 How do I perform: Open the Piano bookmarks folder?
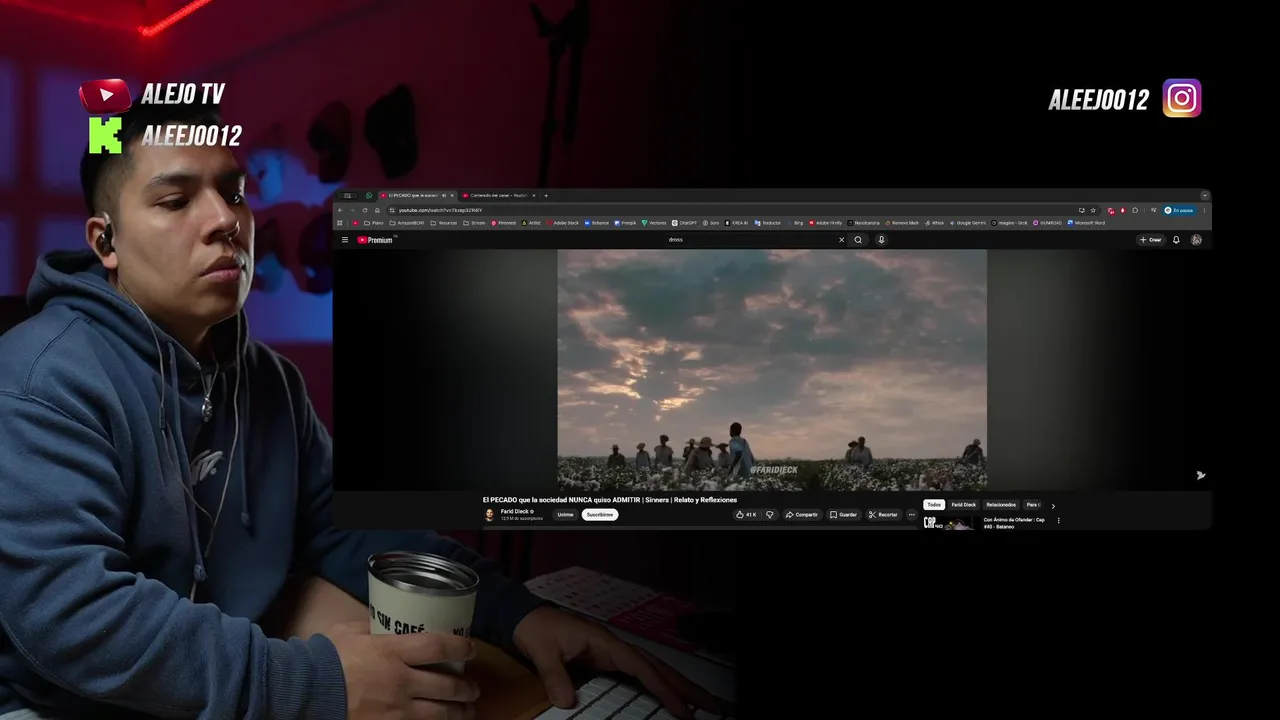[373, 223]
